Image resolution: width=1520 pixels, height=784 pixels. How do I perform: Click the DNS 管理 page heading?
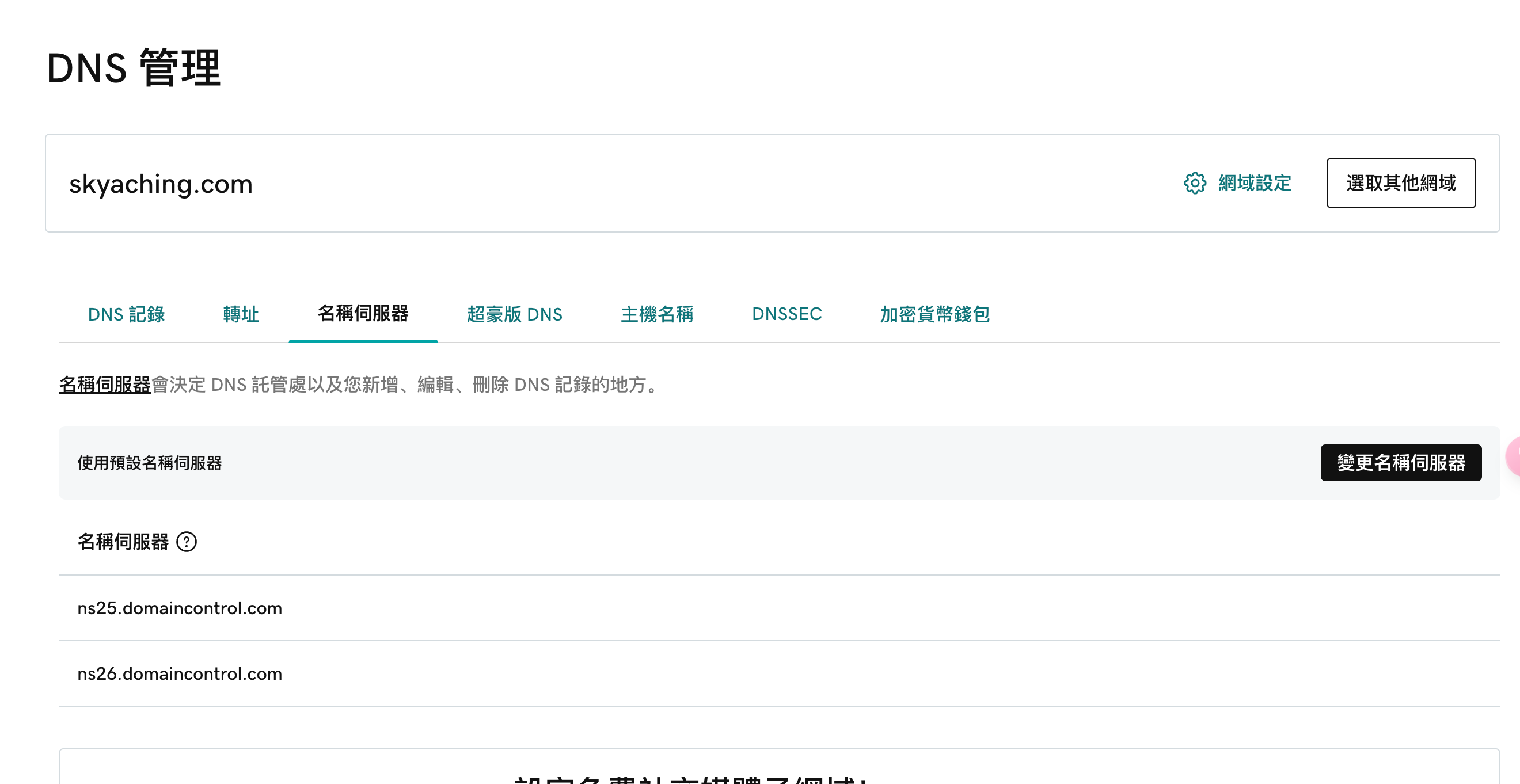(134, 68)
